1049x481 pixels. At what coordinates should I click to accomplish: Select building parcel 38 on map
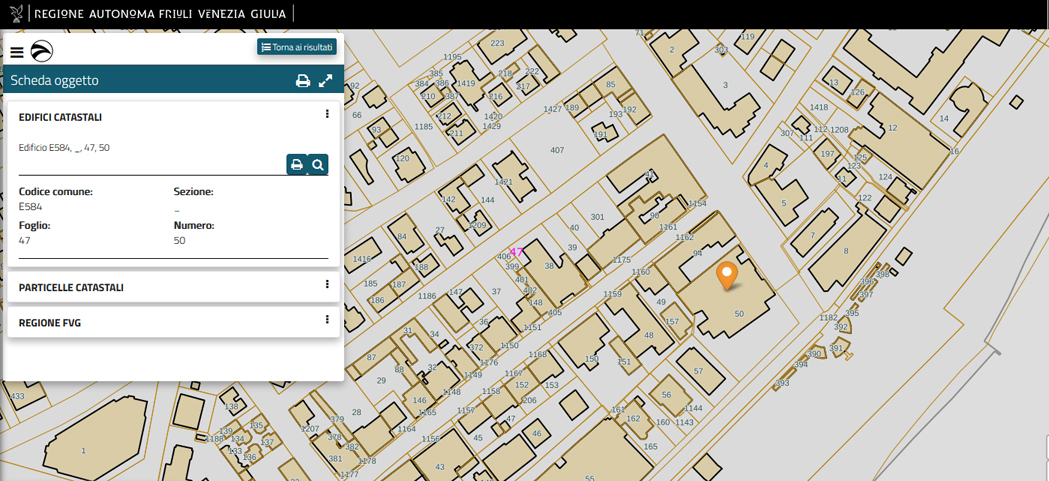click(x=549, y=267)
